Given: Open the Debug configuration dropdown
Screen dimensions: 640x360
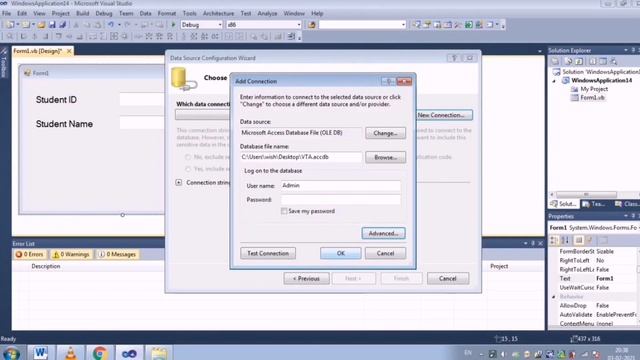Looking at the screenshot, I should (x=220, y=25).
